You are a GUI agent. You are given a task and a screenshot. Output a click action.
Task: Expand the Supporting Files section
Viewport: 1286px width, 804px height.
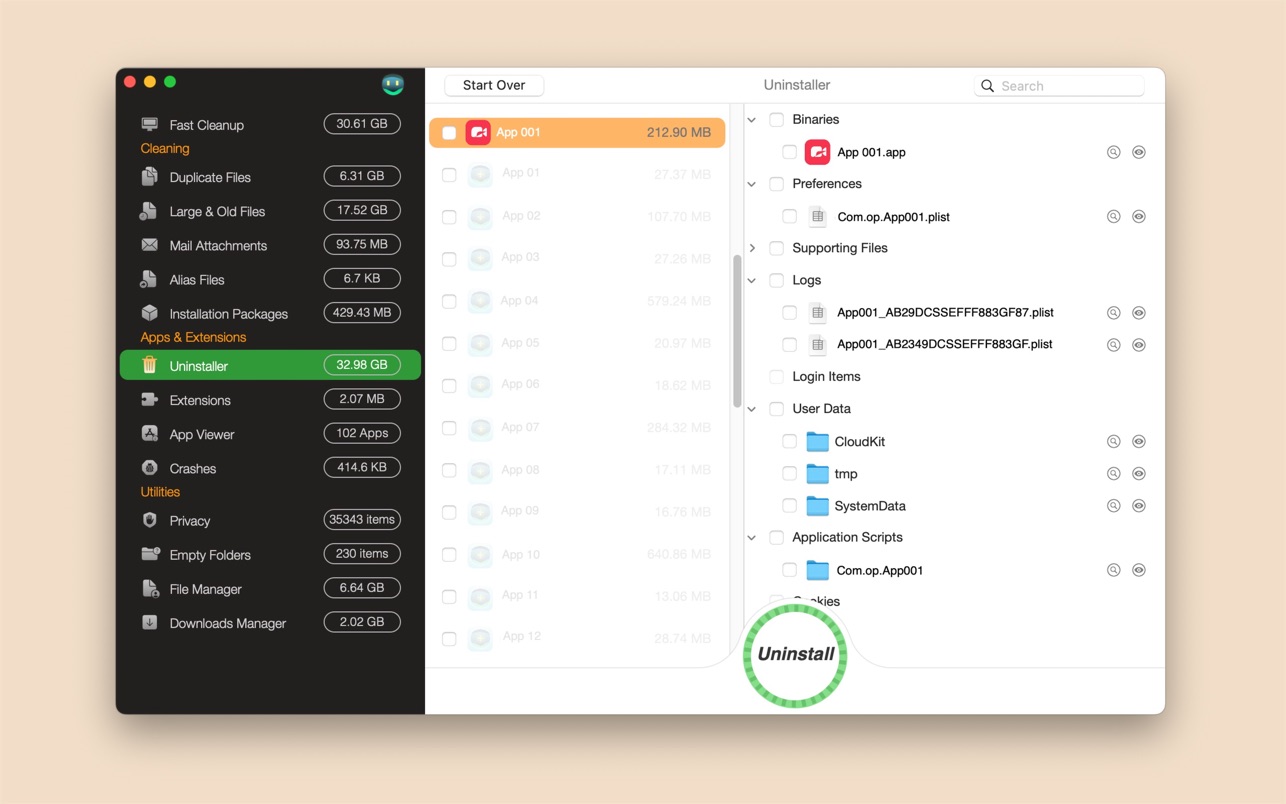coord(753,248)
